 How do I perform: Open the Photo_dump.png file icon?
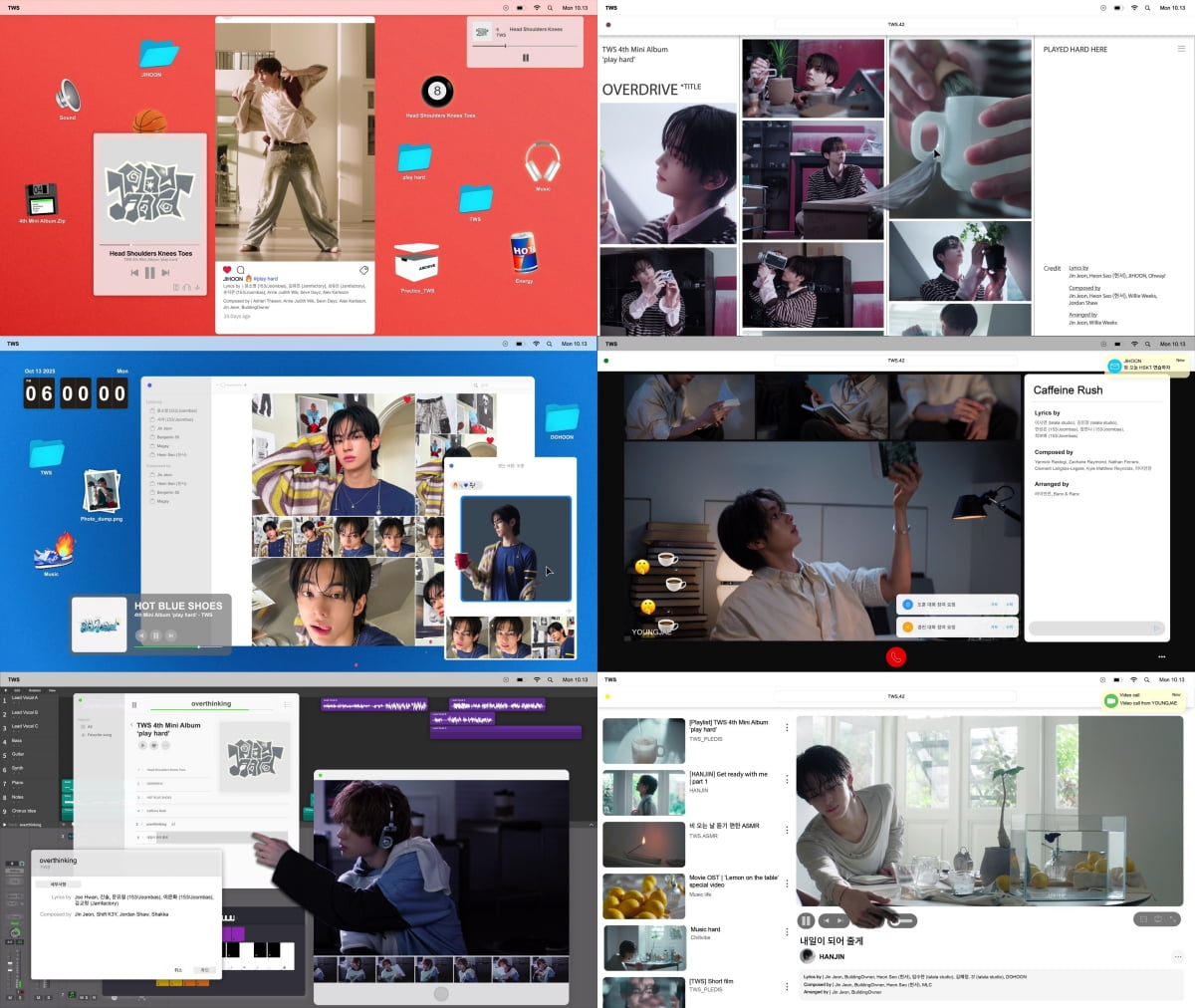(x=101, y=493)
